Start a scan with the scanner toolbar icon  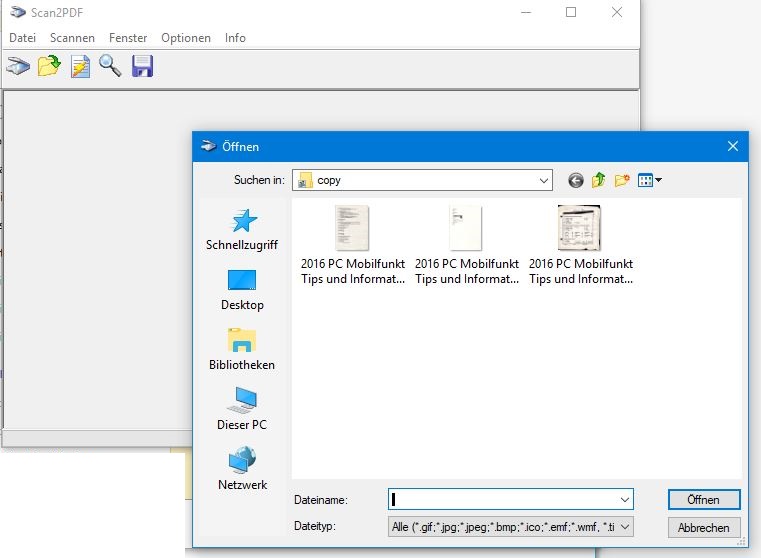click(x=18, y=66)
